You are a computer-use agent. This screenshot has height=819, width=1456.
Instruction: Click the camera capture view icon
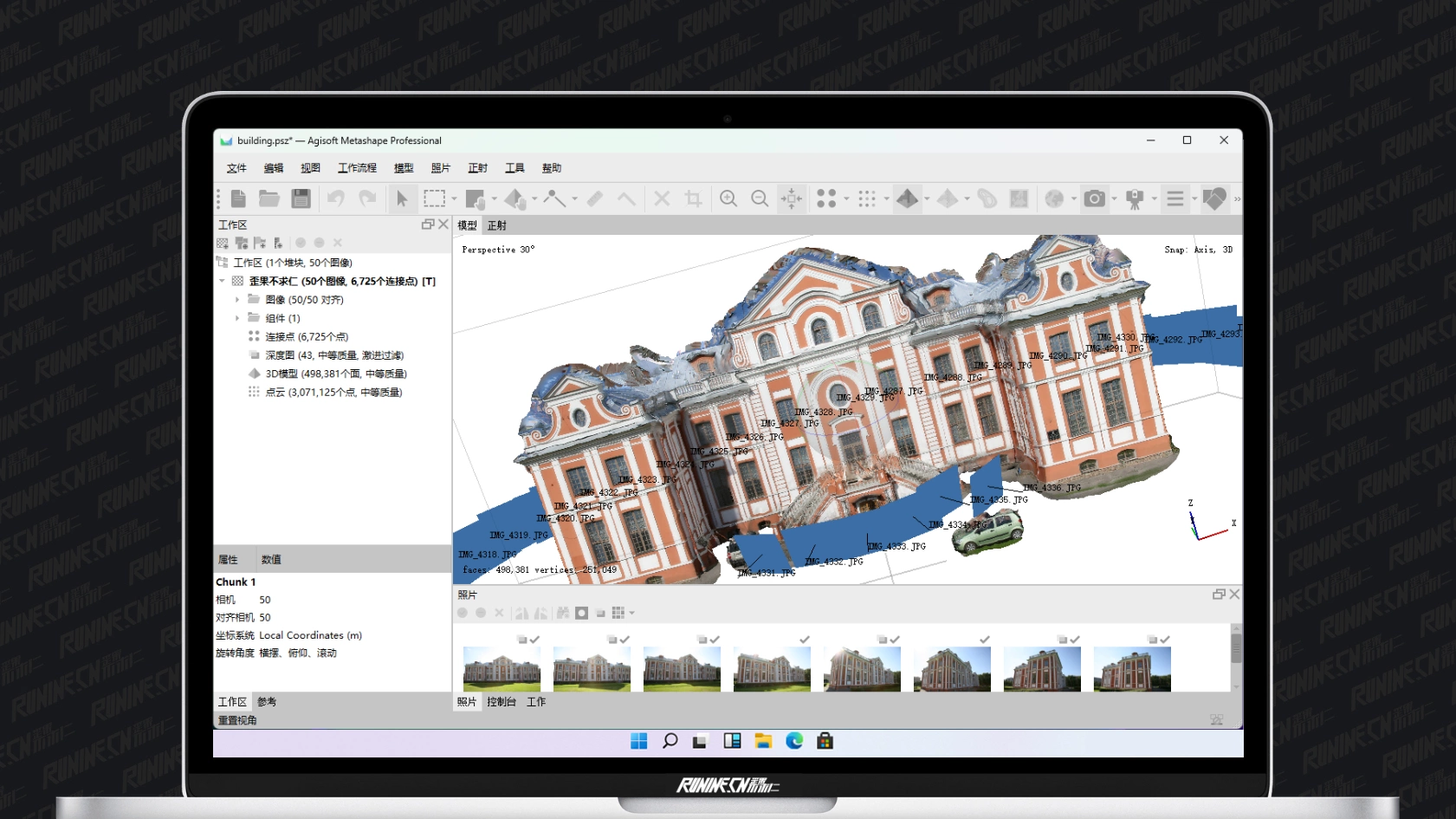(1095, 198)
